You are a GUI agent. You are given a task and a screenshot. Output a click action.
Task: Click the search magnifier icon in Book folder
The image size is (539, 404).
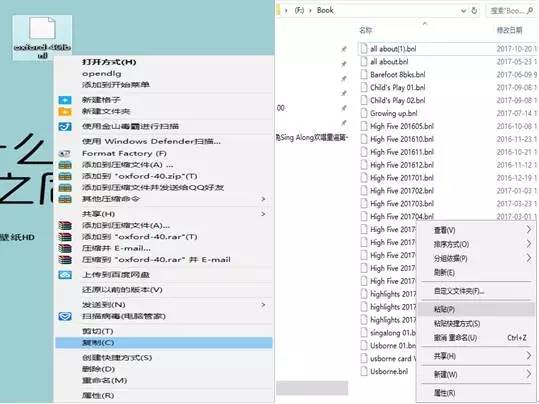pos(530,11)
